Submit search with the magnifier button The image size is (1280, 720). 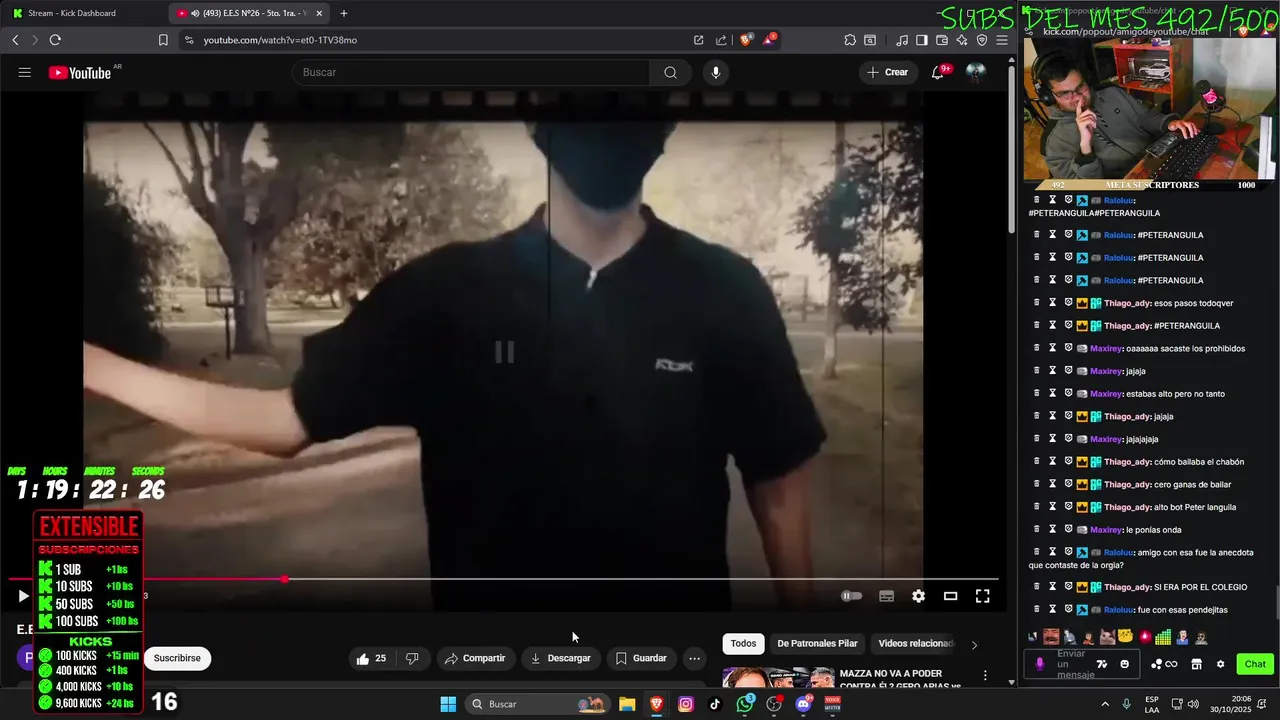[x=670, y=72]
